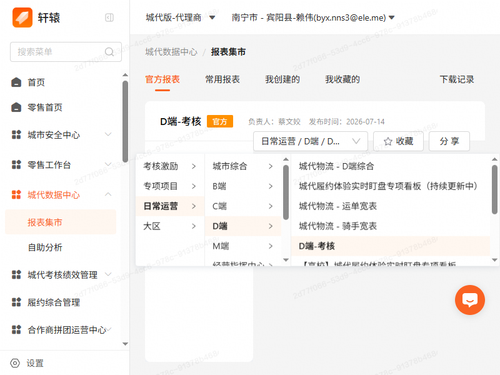
Task: Open the 日常运营 / D端 cascader dropdown
Action: point(310,141)
